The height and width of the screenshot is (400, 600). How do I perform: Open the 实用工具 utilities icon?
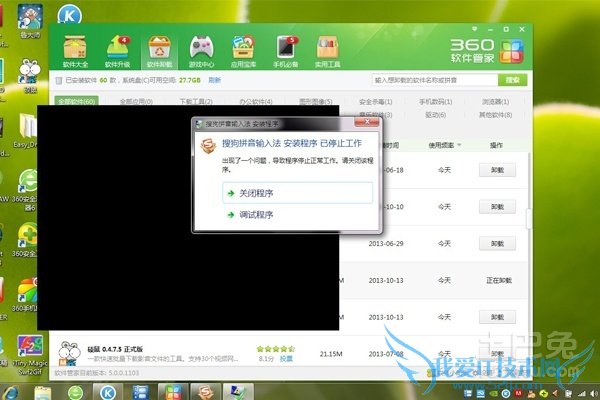[x=328, y=52]
